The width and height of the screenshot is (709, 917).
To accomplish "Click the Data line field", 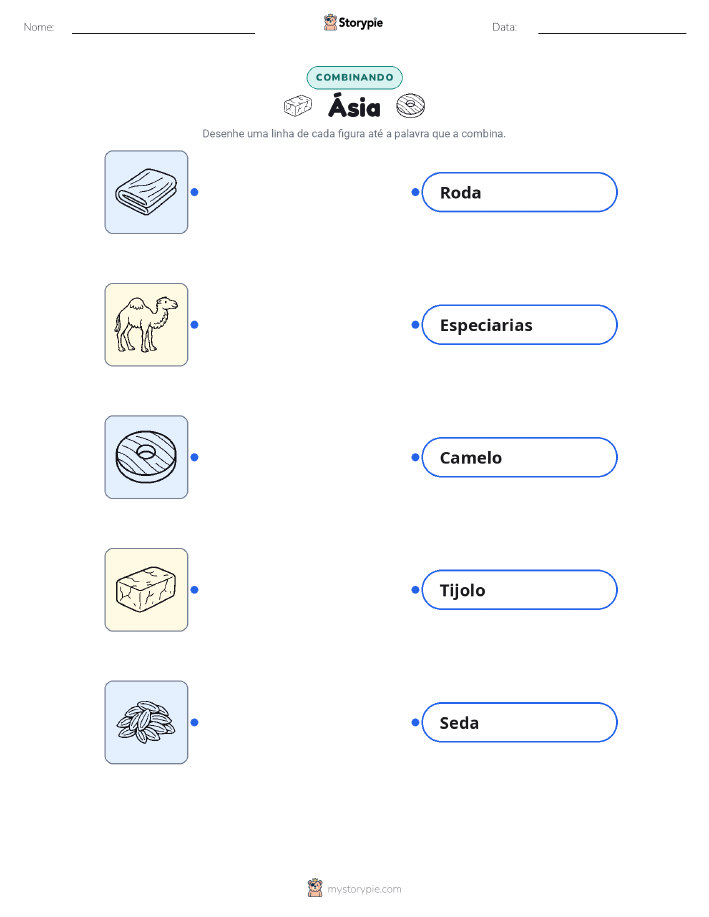I will (612, 27).
